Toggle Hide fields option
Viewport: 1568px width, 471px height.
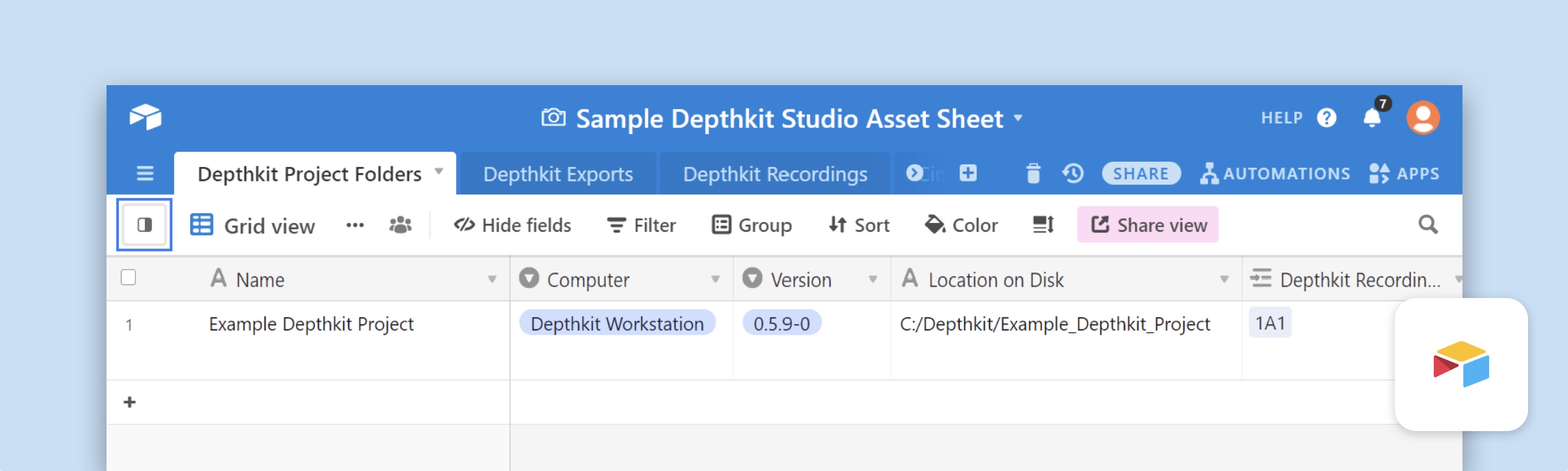pyautogui.click(x=512, y=225)
